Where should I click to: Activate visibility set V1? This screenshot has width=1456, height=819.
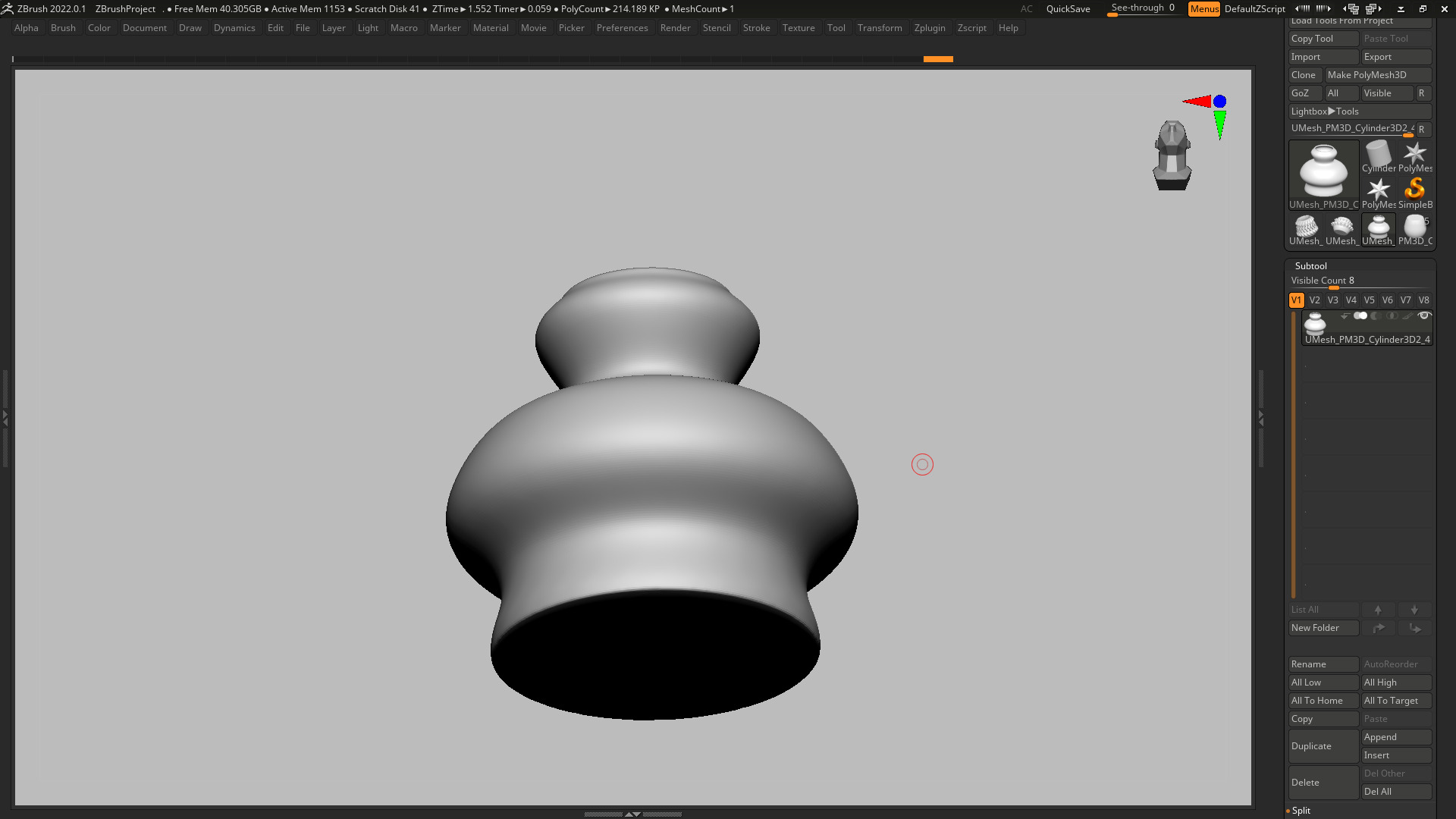point(1296,300)
